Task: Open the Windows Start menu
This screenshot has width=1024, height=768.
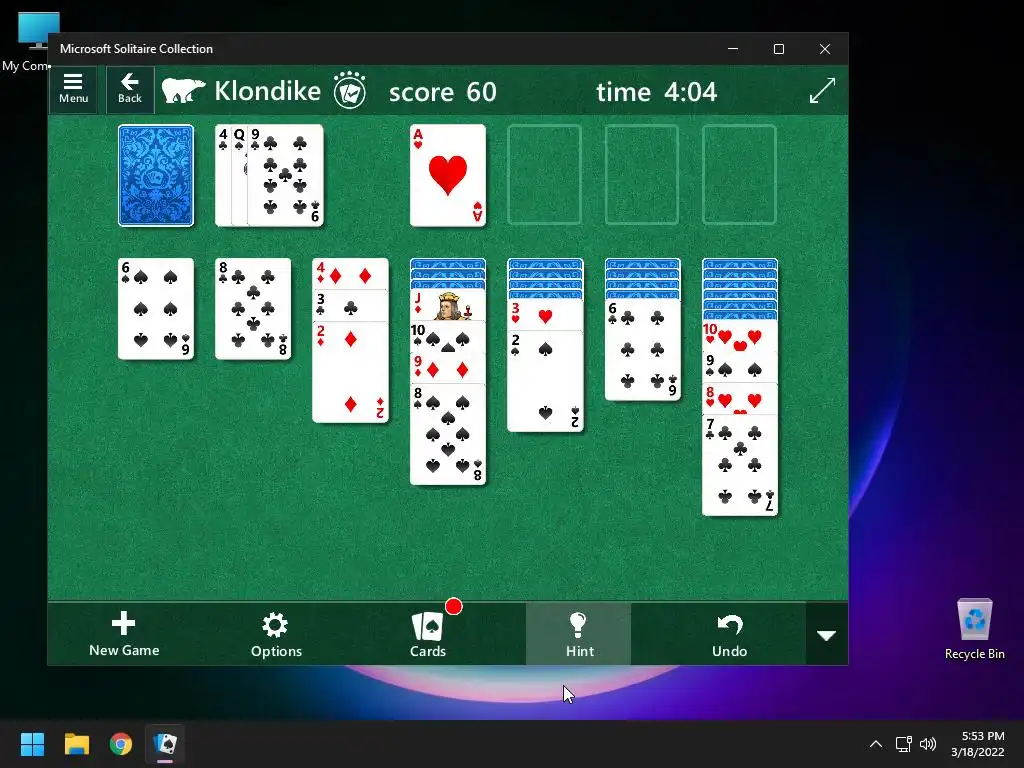Action: point(32,744)
